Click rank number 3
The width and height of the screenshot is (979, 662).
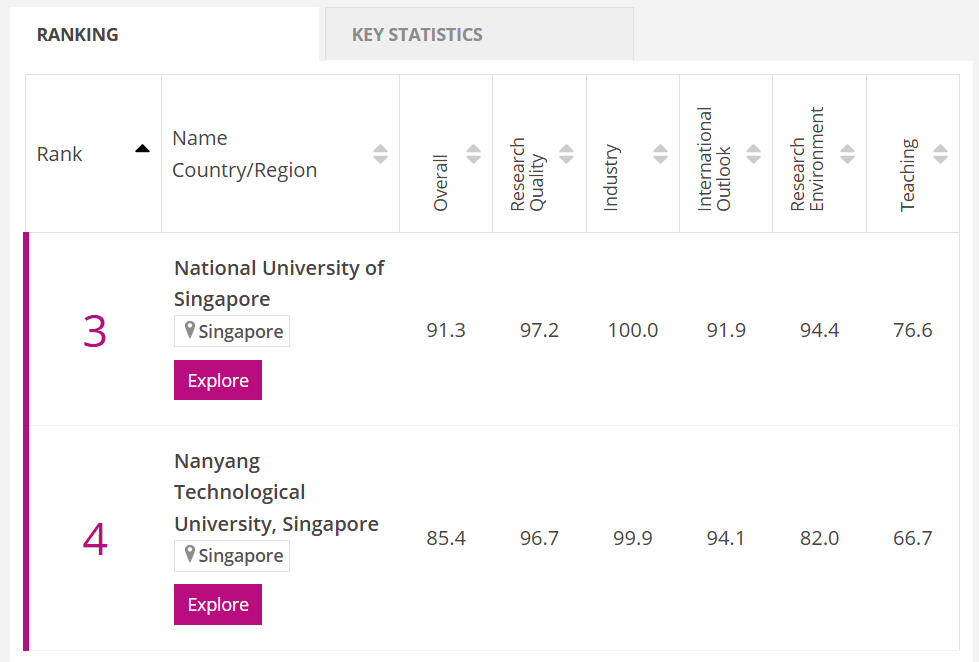point(95,331)
